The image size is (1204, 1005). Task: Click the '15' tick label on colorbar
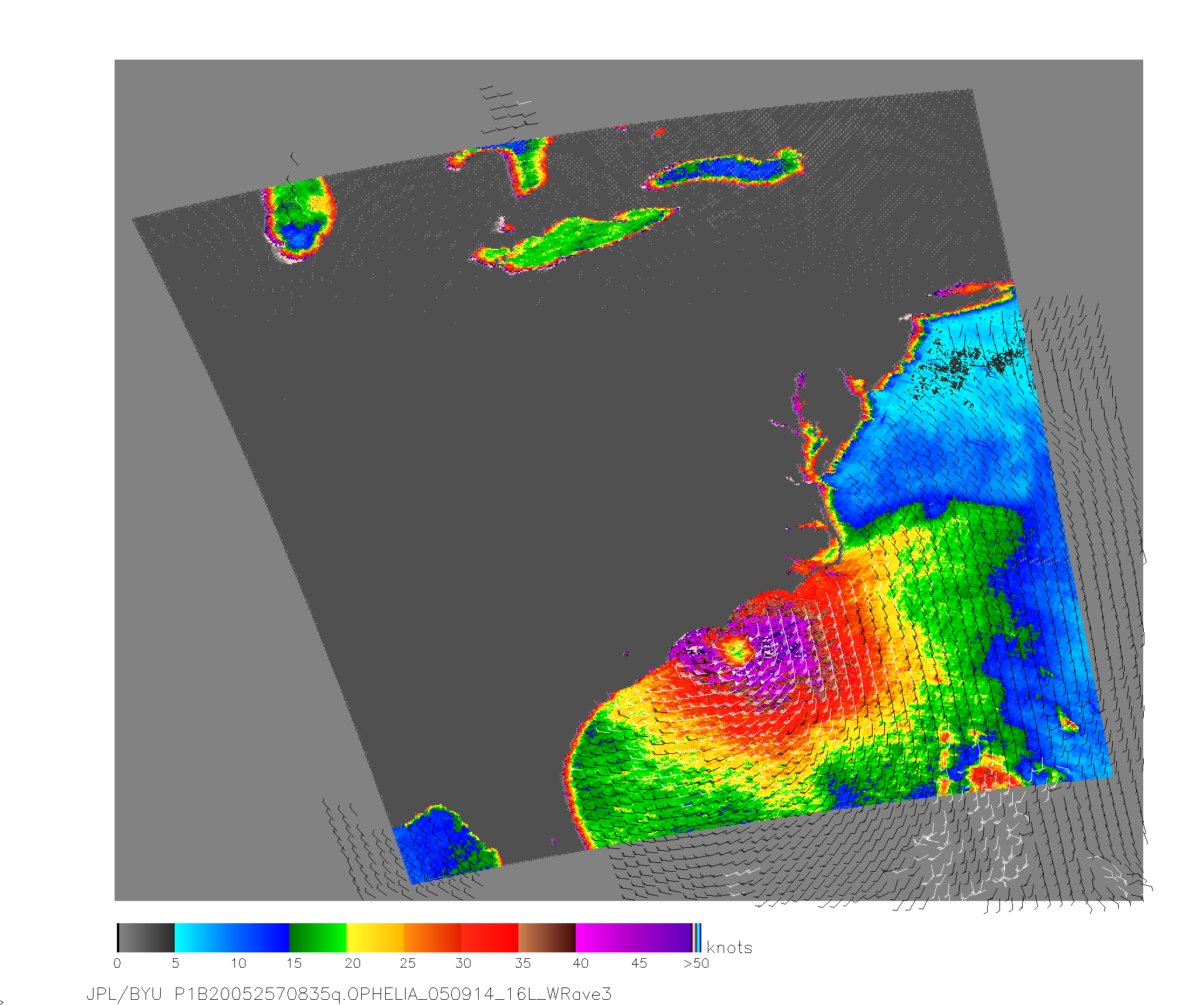point(294,963)
